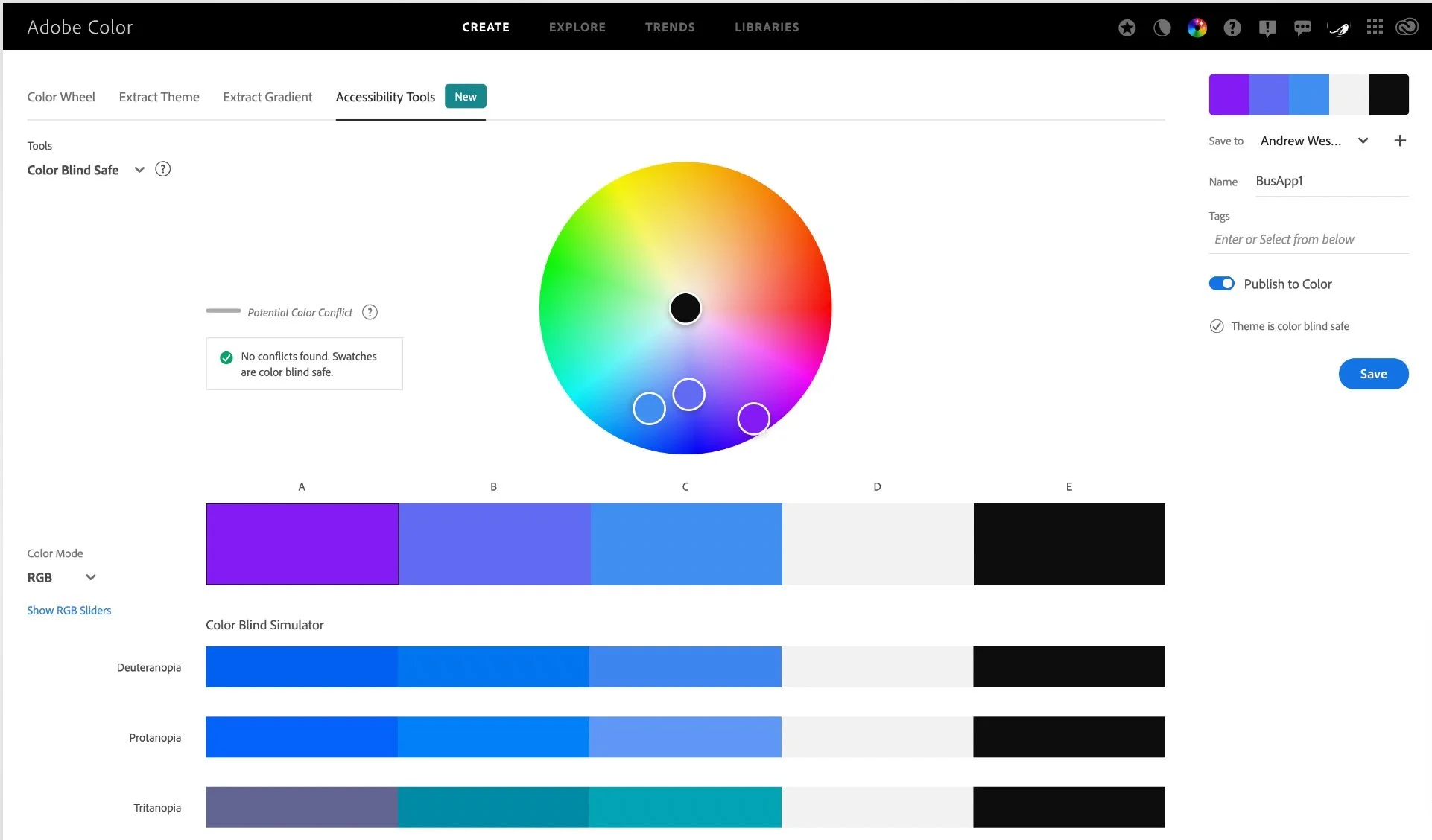Open help question mark in header
The image size is (1432, 840).
pyautogui.click(x=1232, y=28)
